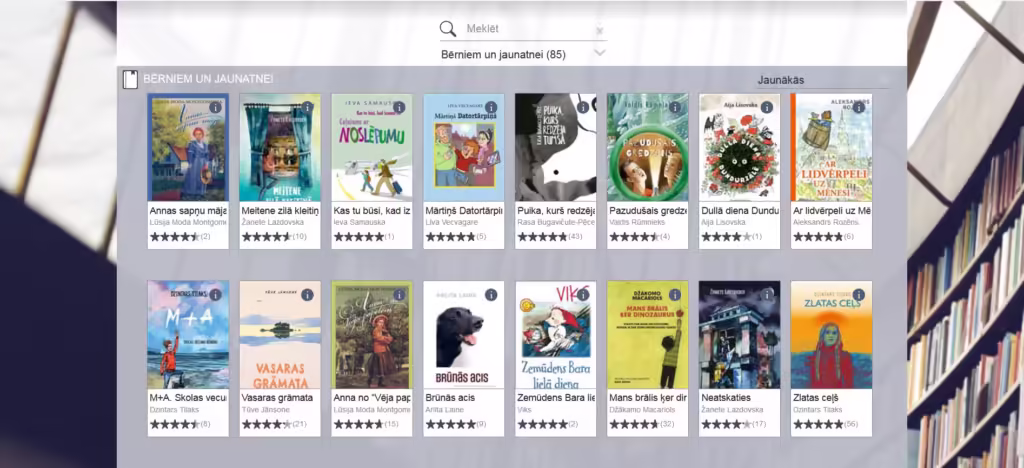Show info for Dullā diena Dundurzālē

[x=767, y=107]
